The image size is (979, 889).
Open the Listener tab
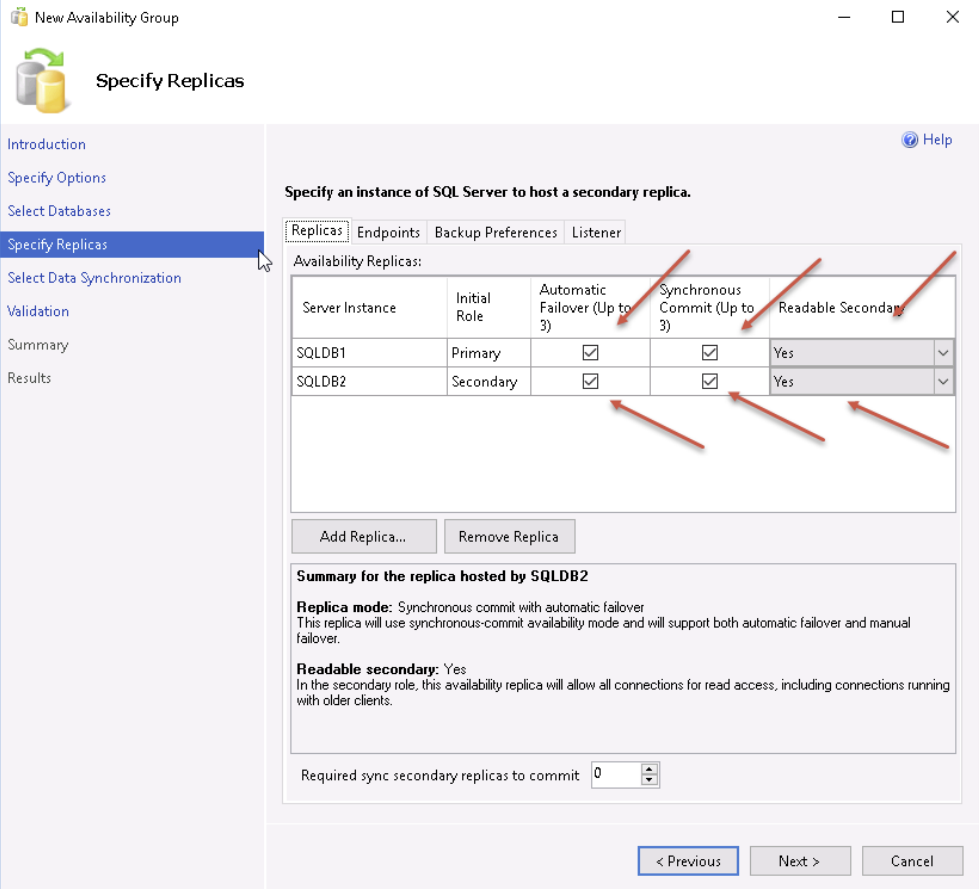click(596, 232)
